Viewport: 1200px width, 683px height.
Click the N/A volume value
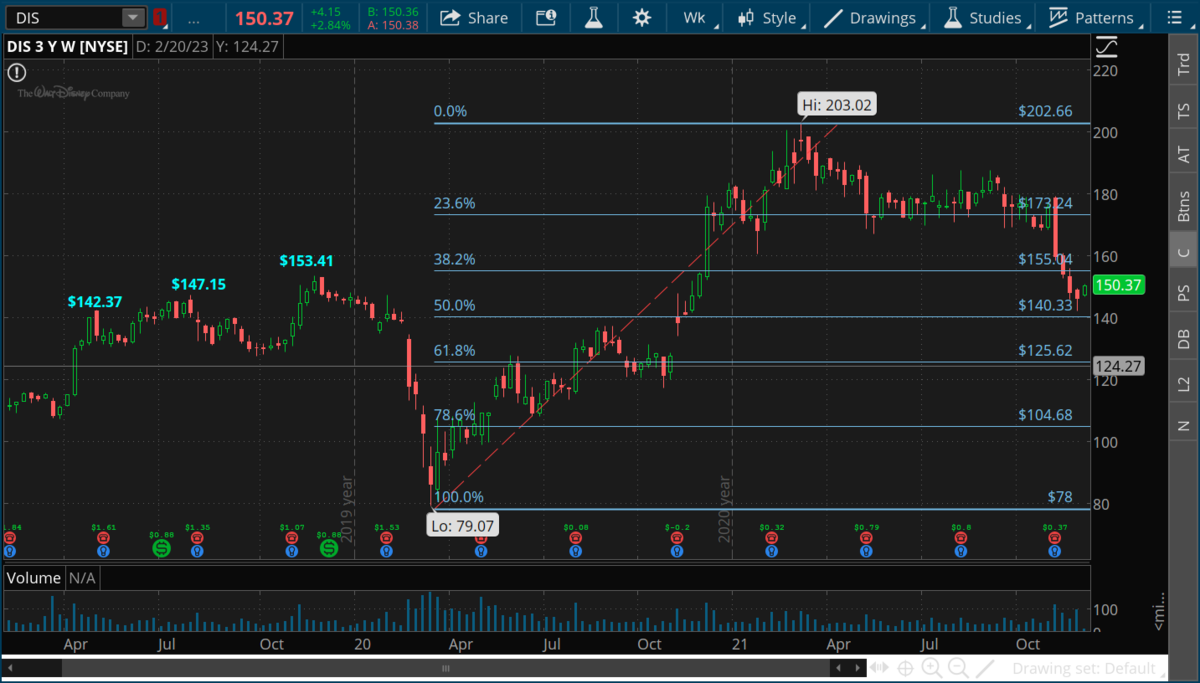coord(83,578)
